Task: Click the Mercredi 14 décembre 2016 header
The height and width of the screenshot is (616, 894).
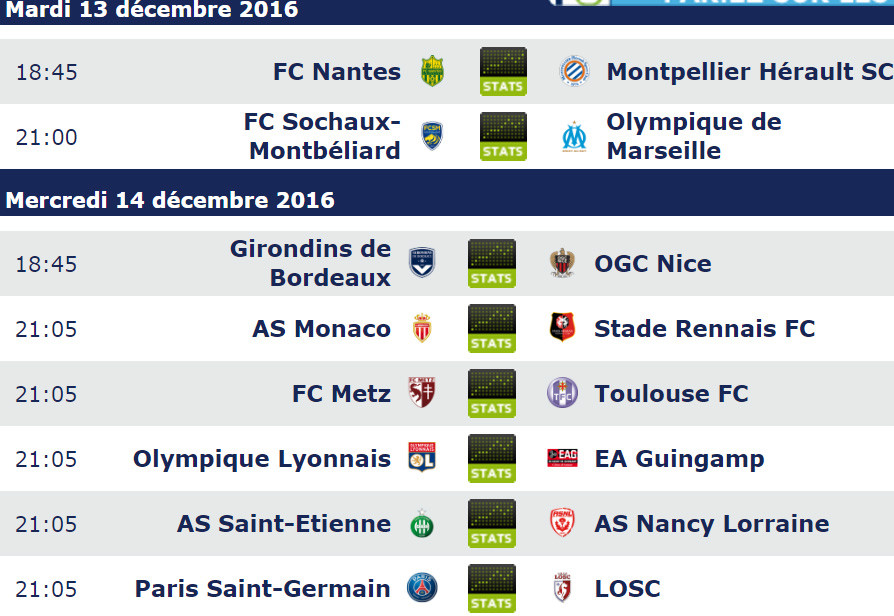Action: tap(170, 200)
